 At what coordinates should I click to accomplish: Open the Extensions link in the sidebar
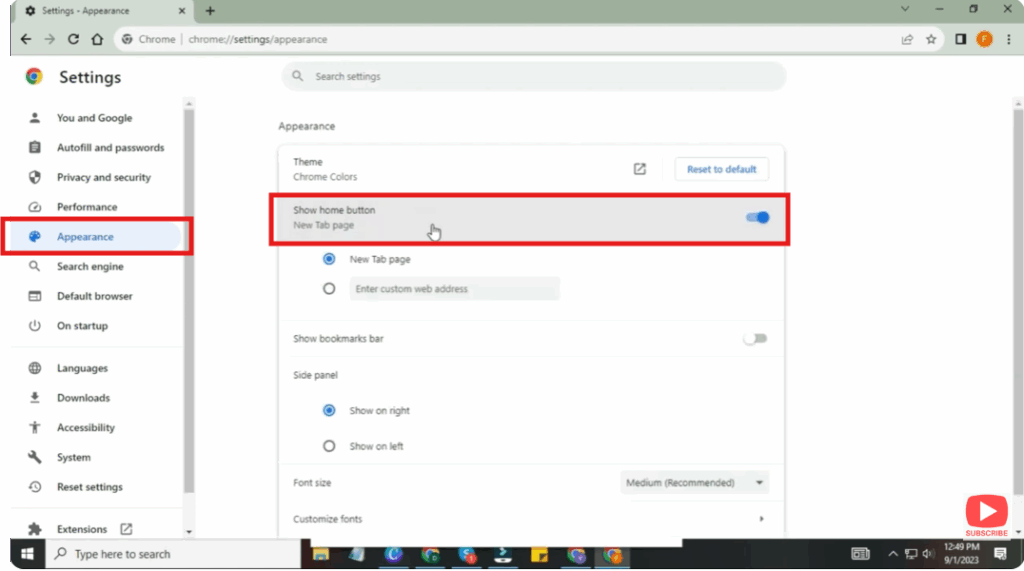coord(82,529)
